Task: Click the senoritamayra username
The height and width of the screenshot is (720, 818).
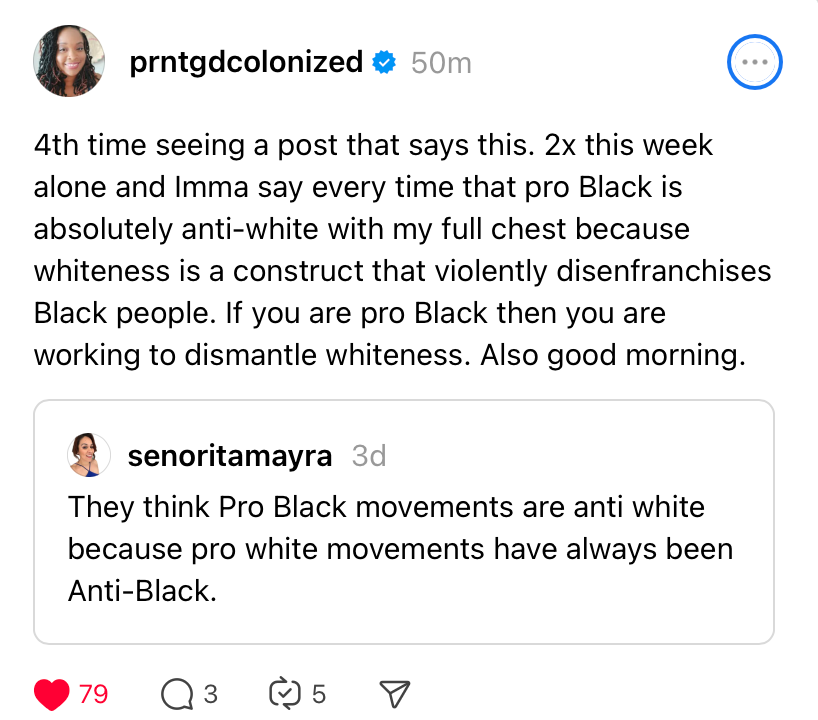Action: [230, 455]
